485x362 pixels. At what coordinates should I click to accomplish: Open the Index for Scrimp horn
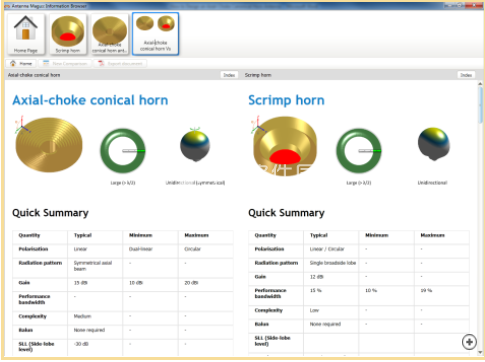466,75
